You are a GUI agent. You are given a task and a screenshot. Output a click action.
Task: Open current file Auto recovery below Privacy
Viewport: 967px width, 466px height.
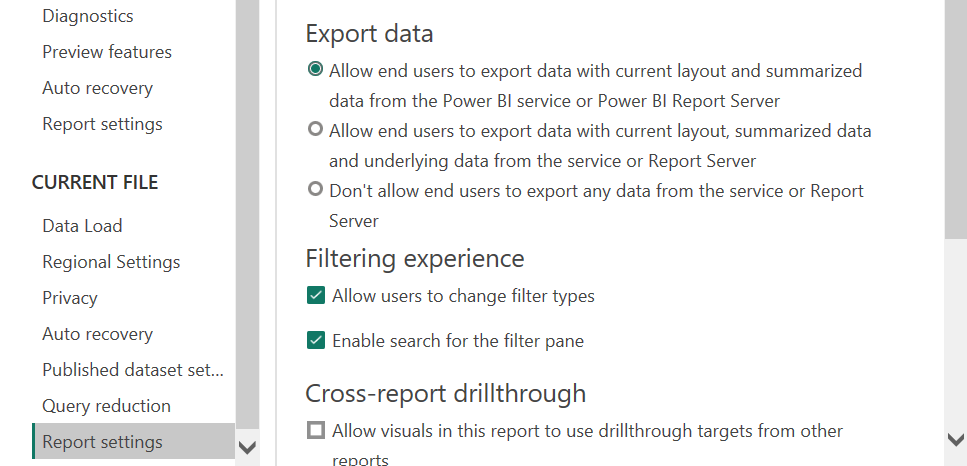(x=97, y=334)
